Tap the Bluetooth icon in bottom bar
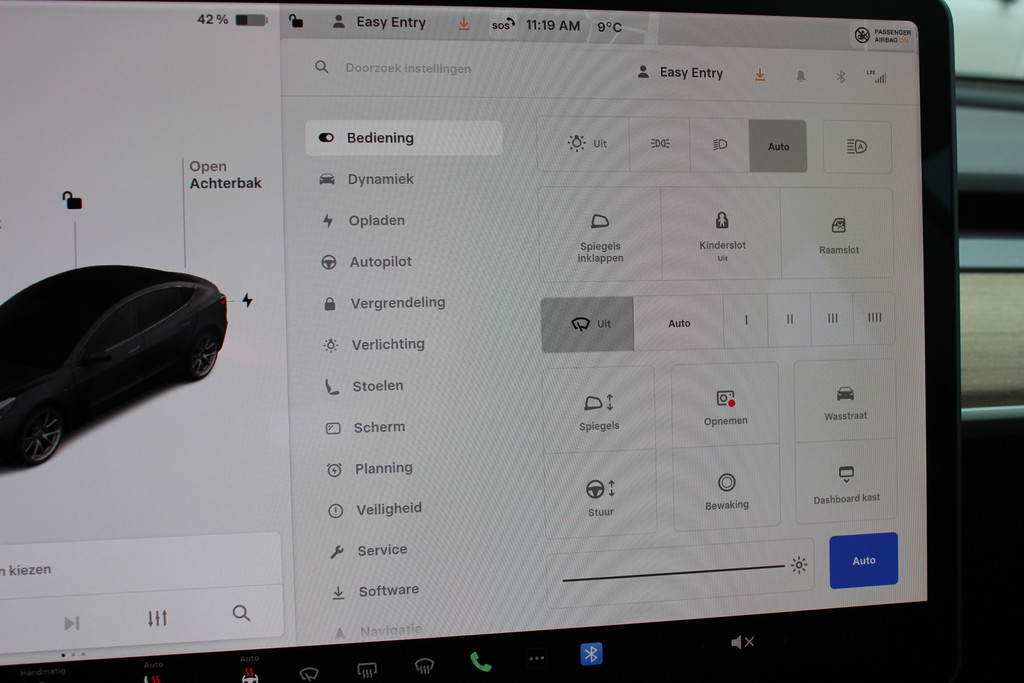Viewport: 1024px width, 683px height. (x=591, y=654)
